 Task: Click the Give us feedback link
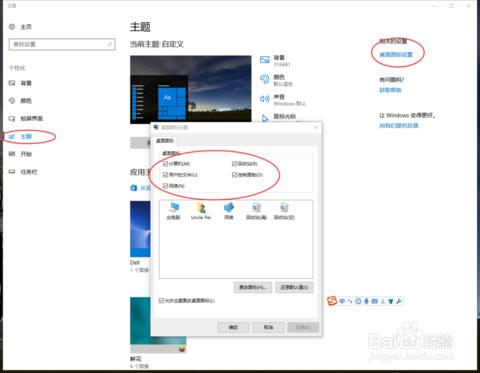coord(399,126)
